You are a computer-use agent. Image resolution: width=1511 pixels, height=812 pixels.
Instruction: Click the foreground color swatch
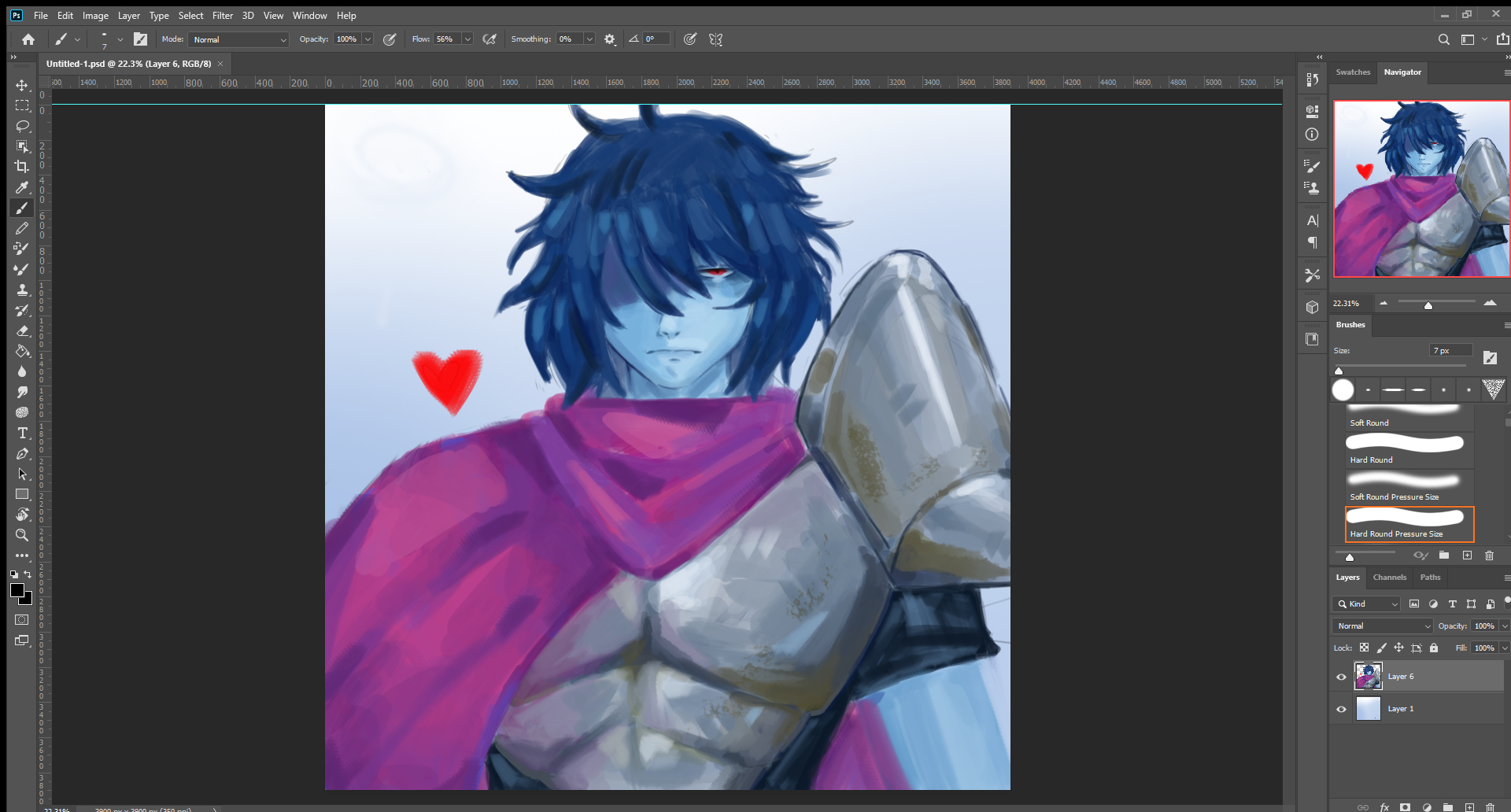click(x=17, y=590)
